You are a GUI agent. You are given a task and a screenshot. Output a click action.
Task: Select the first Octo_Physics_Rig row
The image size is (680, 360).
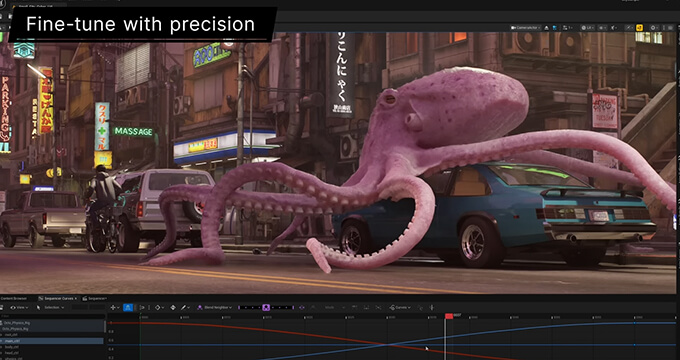(52, 323)
